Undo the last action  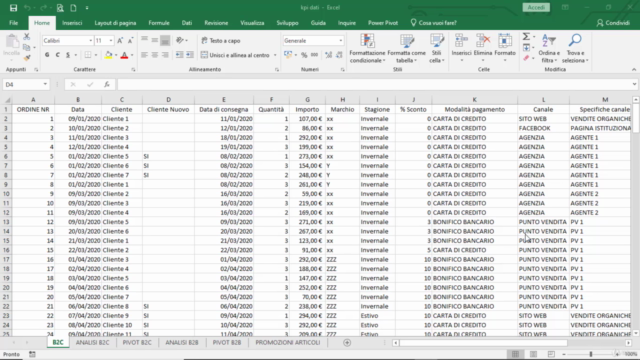(x=27, y=8)
